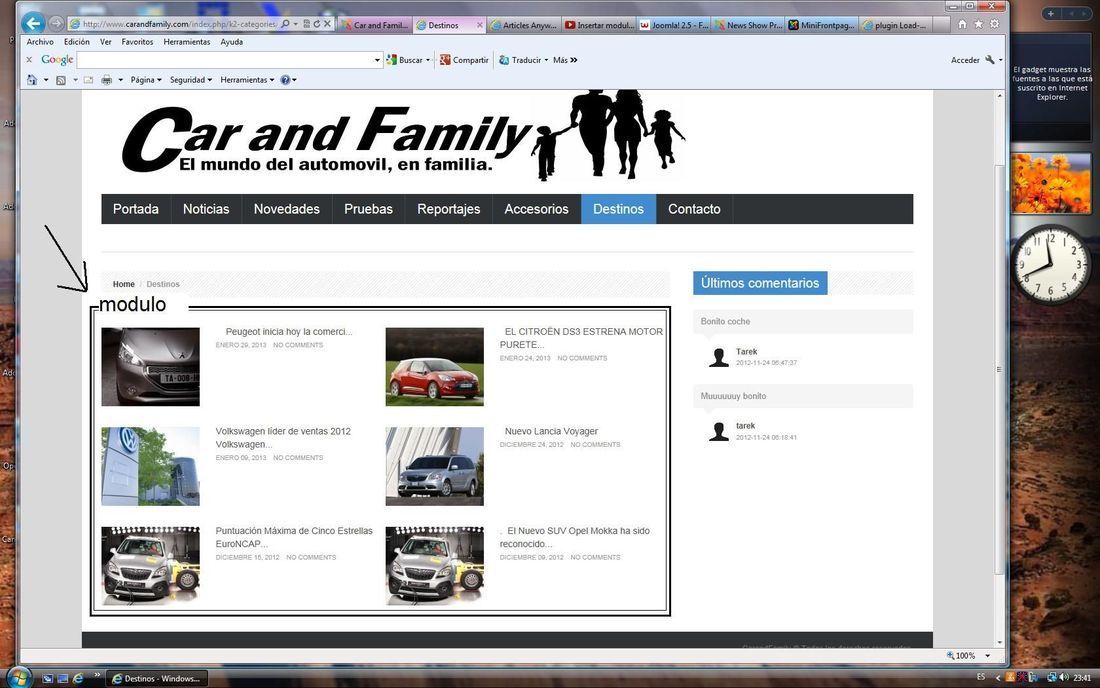Click the search magnifier in address bar
The image size is (1100, 688).
(286, 24)
